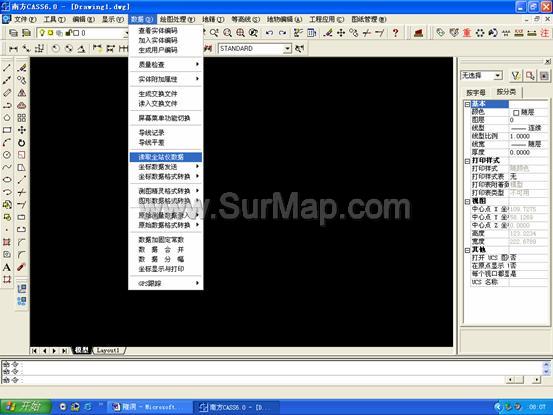553x415 pixels.
Task: Click the Move tool in modify toolbar
Action: point(22,130)
